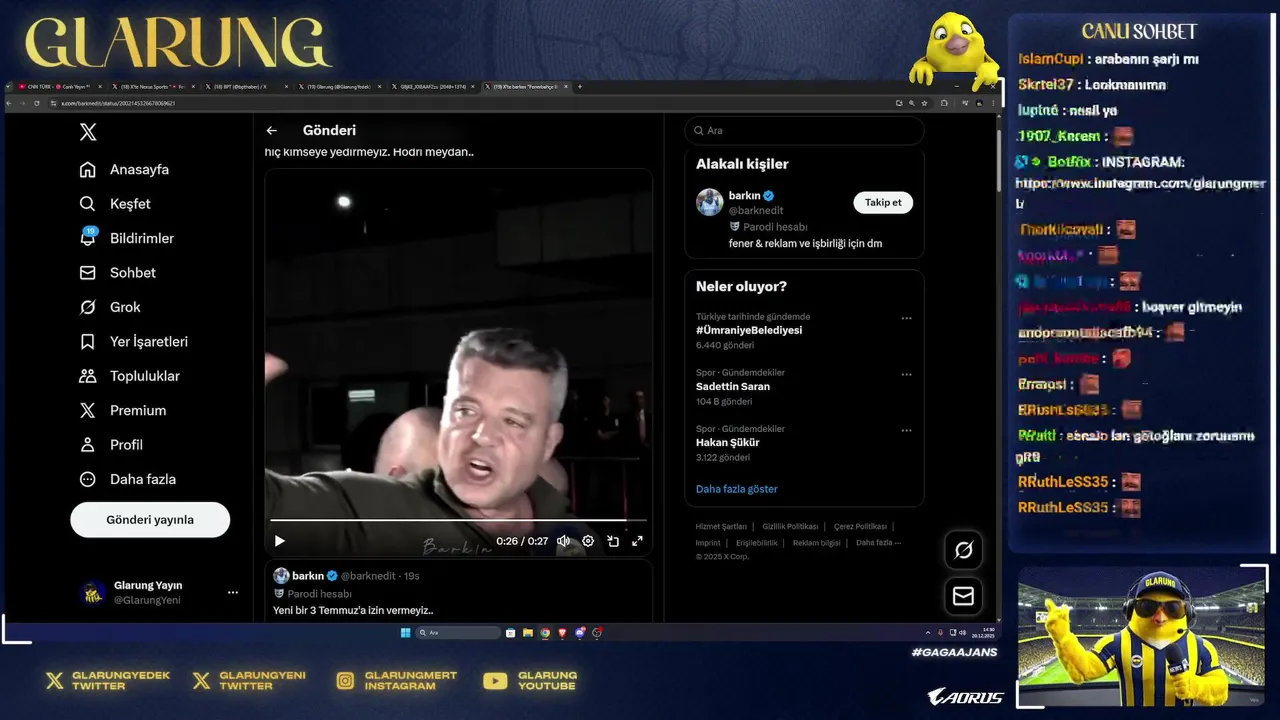This screenshot has height=720, width=1280.
Task: Open Reklam bilgisi footer link
Action: tap(816, 542)
